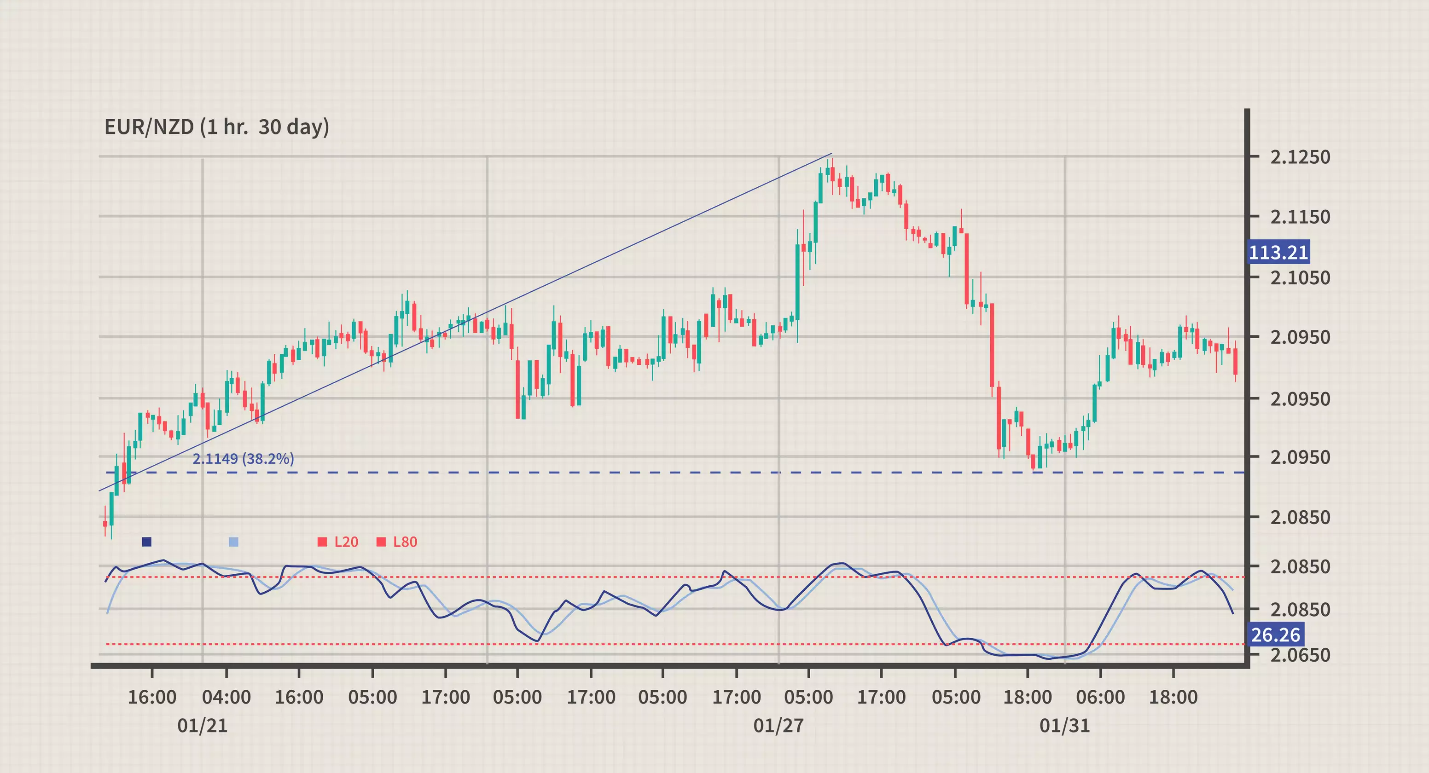Click the light blue legend square

(x=234, y=542)
